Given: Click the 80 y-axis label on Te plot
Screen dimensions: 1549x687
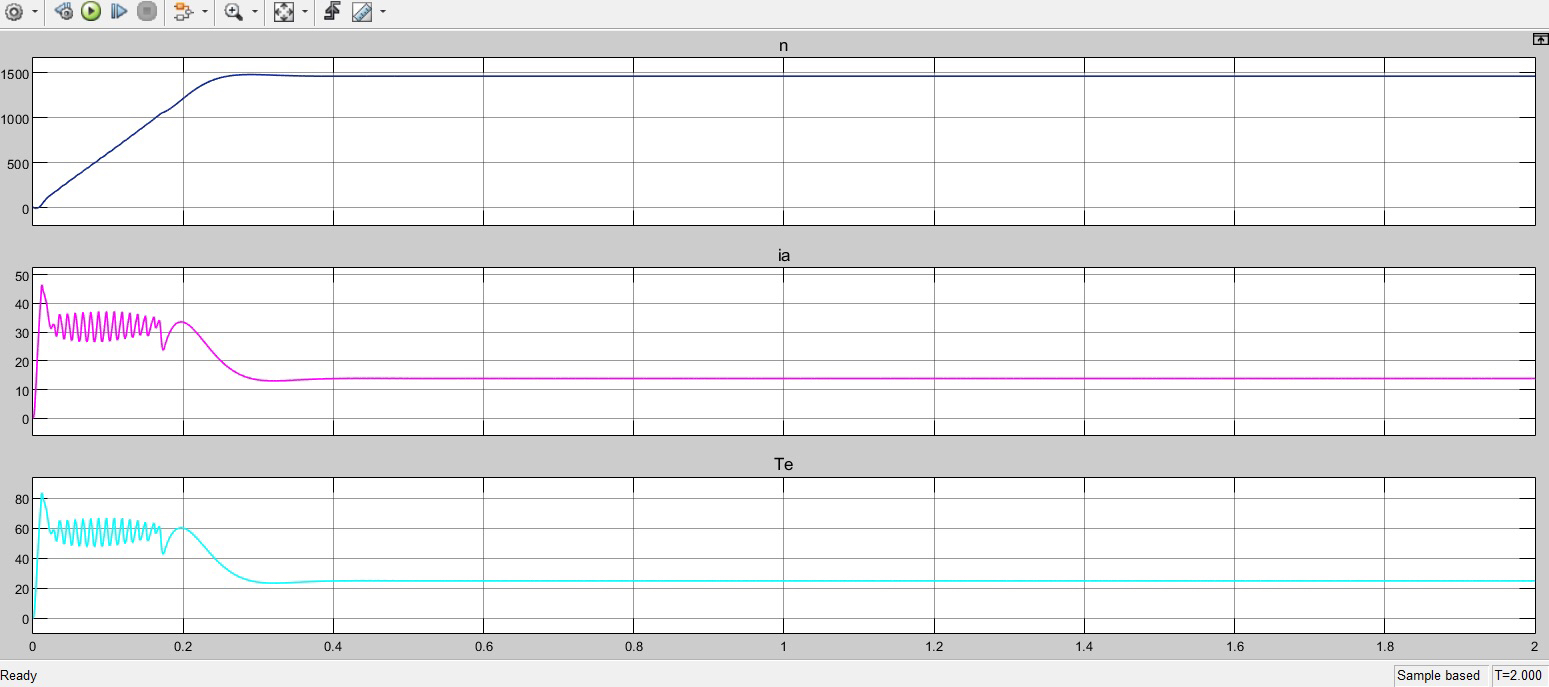Looking at the screenshot, I should pos(22,498).
